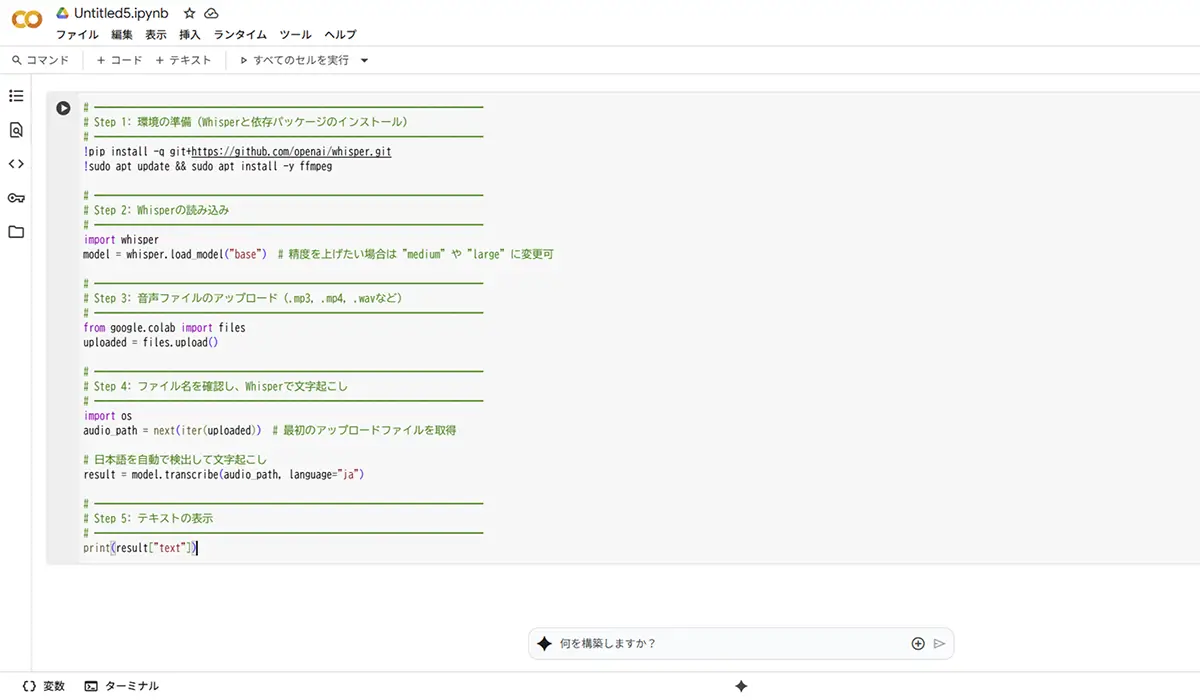The image size is (1200, 700).
Task: Run the code cell play button
Action: point(63,108)
